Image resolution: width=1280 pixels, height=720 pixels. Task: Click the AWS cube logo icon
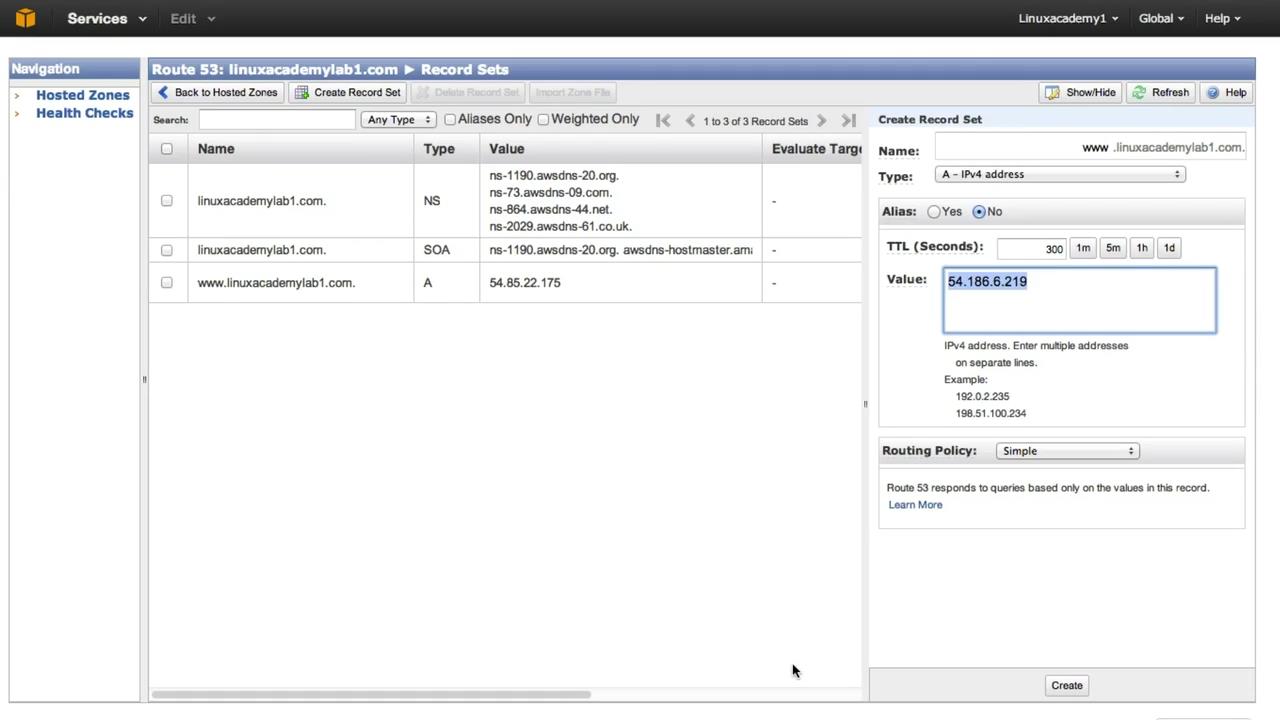click(x=25, y=18)
